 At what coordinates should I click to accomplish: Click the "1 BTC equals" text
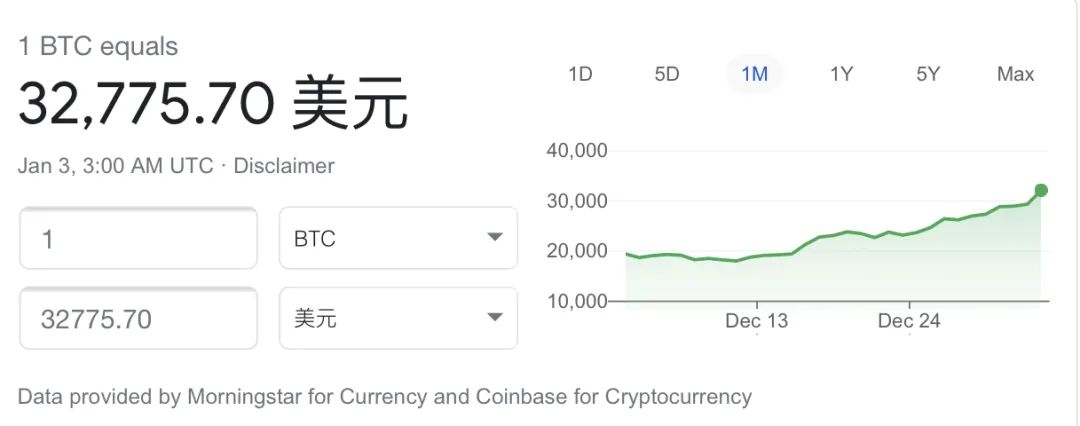pos(98,47)
